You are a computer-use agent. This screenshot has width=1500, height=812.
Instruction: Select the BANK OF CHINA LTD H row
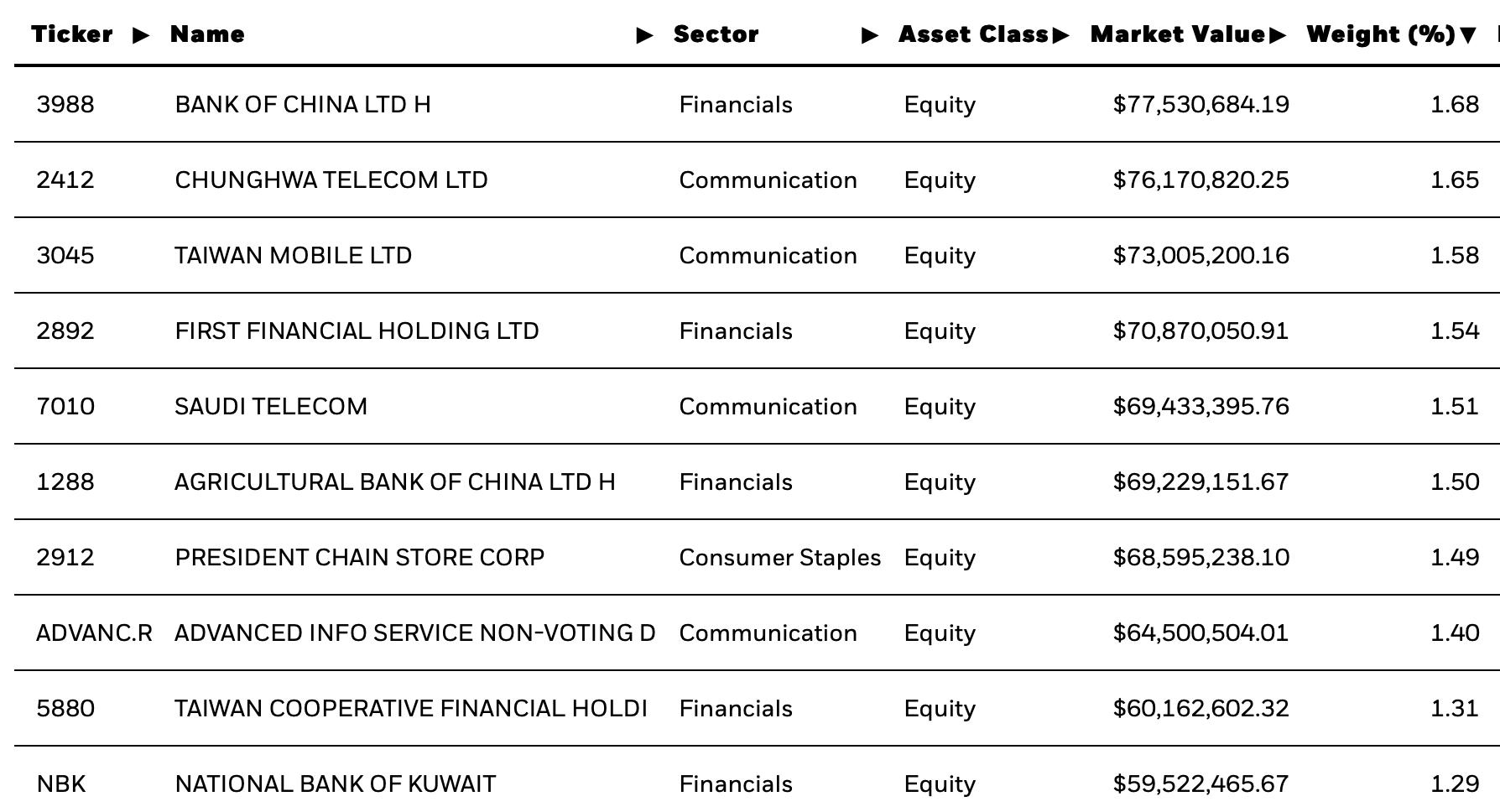click(x=757, y=104)
